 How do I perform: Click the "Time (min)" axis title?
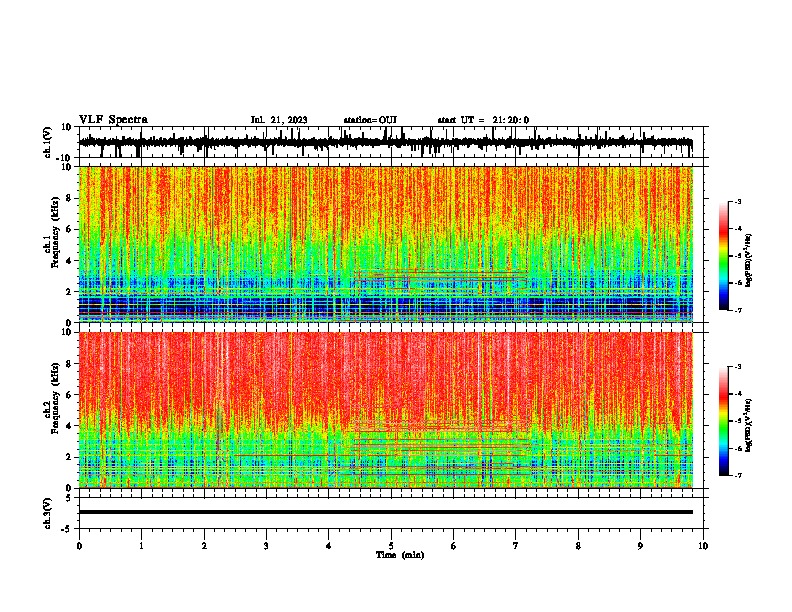coord(400,555)
